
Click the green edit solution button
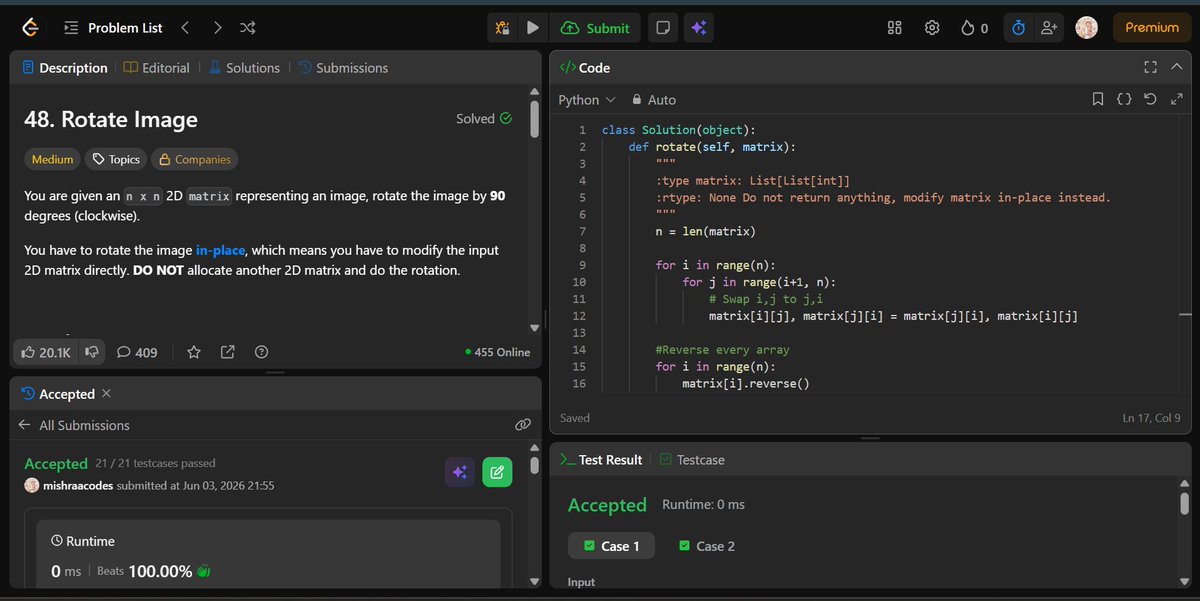[497, 473]
